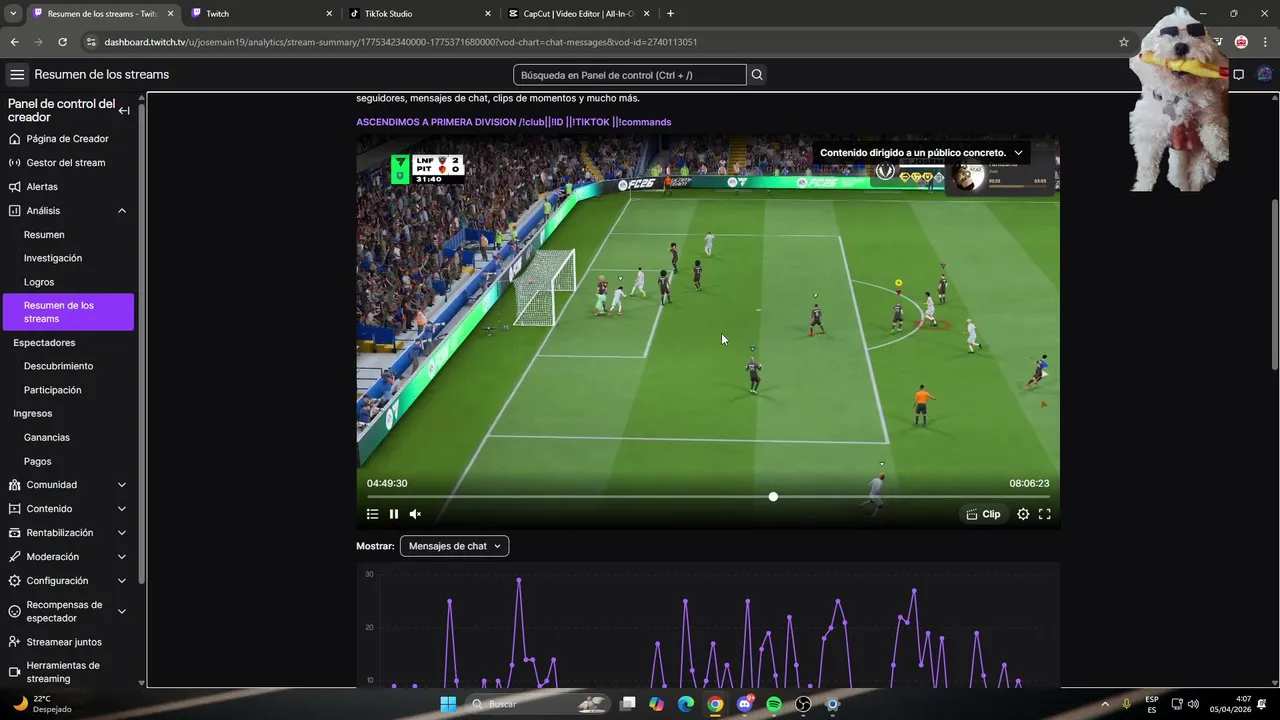Click the tallest peak in chat graph
The width and height of the screenshot is (1280, 720).
pyautogui.click(x=519, y=579)
